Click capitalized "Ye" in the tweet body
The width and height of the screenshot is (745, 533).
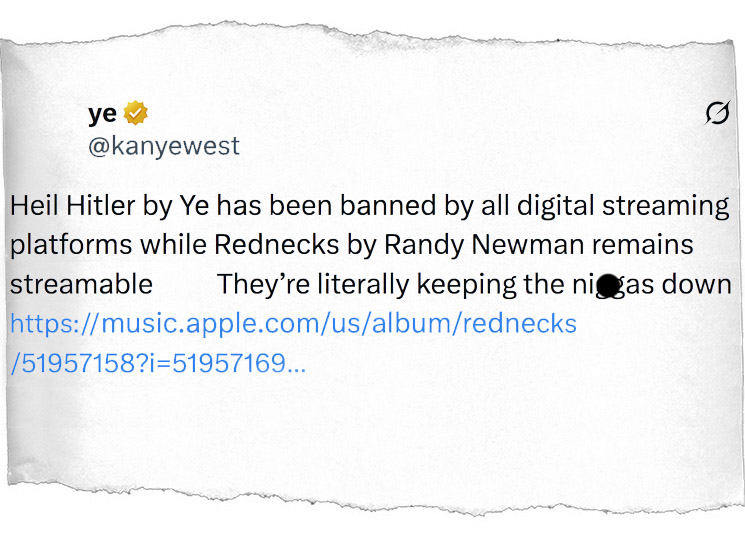193,207
